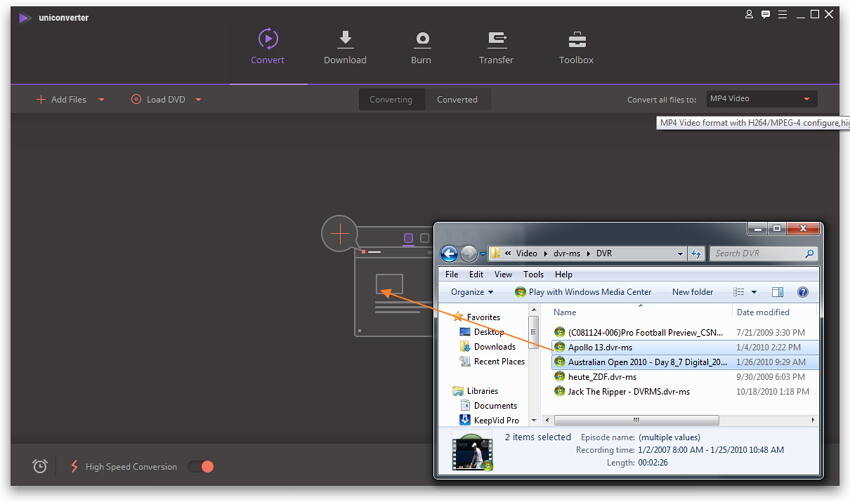Image resolution: width=850 pixels, height=502 pixels.
Task: Toggle the High Speed Conversion switch
Action: (201, 466)
